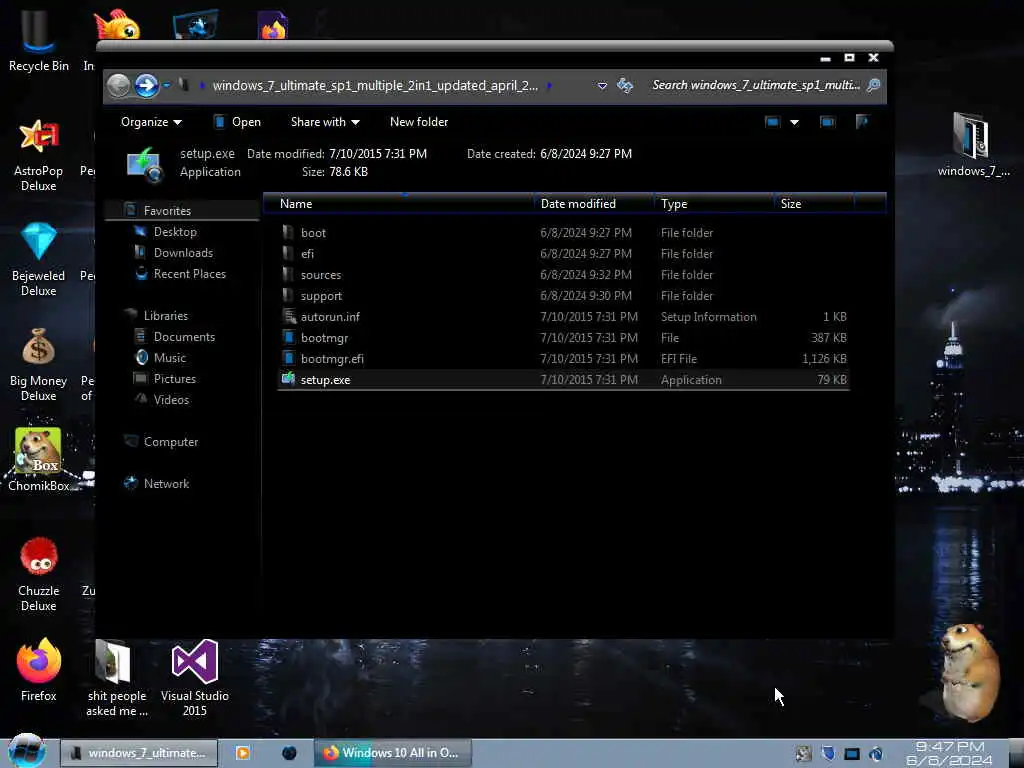This screenshot has width=1024, height=768.
Task: Switch to windows_7_ultimate taskbar button
Action: (139, 753)
